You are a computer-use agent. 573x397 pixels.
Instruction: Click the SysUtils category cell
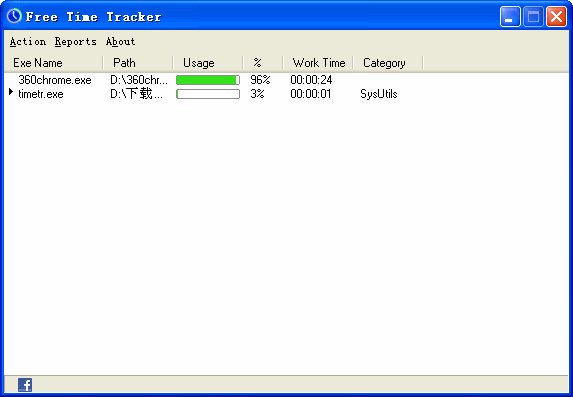point(379,94)
